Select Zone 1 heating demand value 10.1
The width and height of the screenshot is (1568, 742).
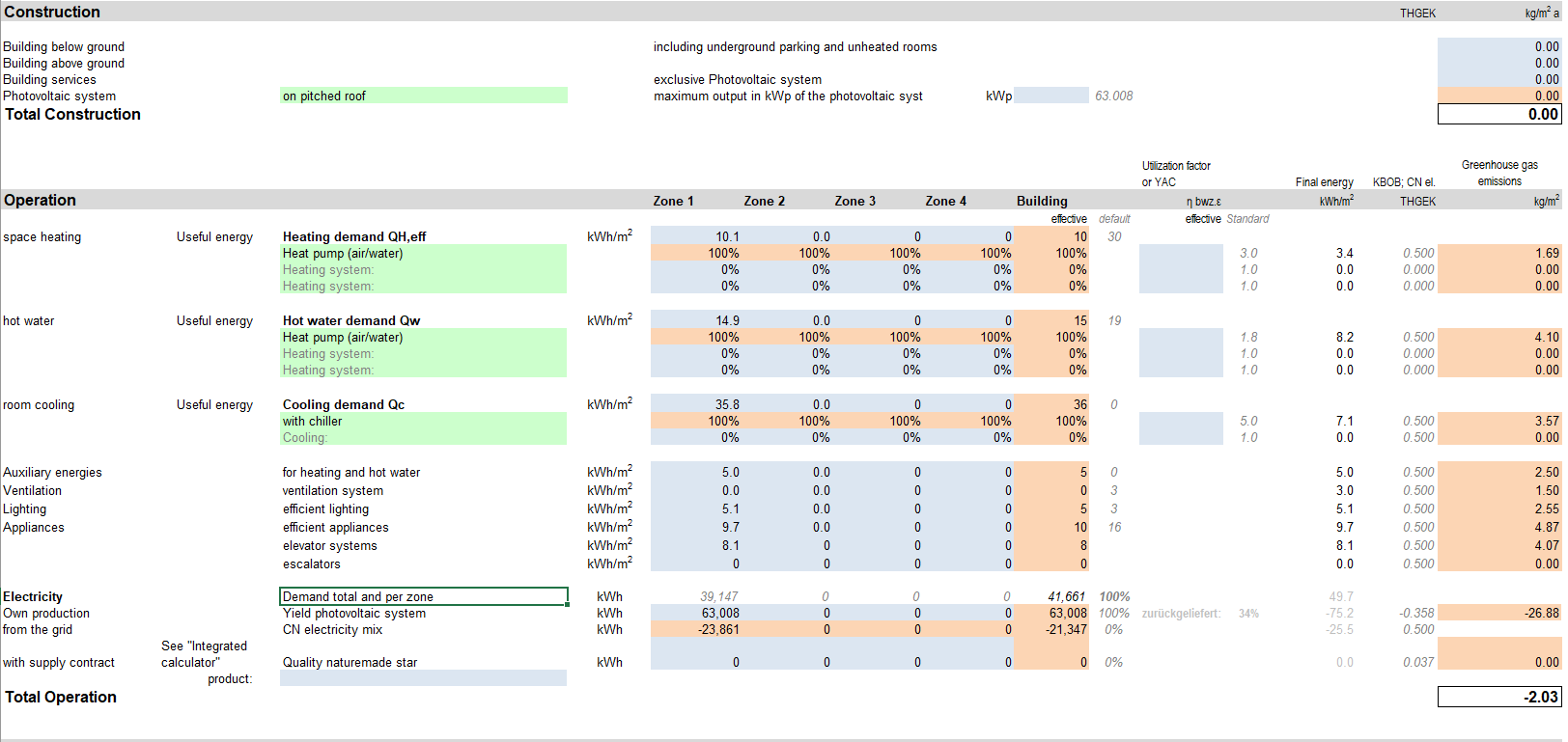click(x=696, y=237)
